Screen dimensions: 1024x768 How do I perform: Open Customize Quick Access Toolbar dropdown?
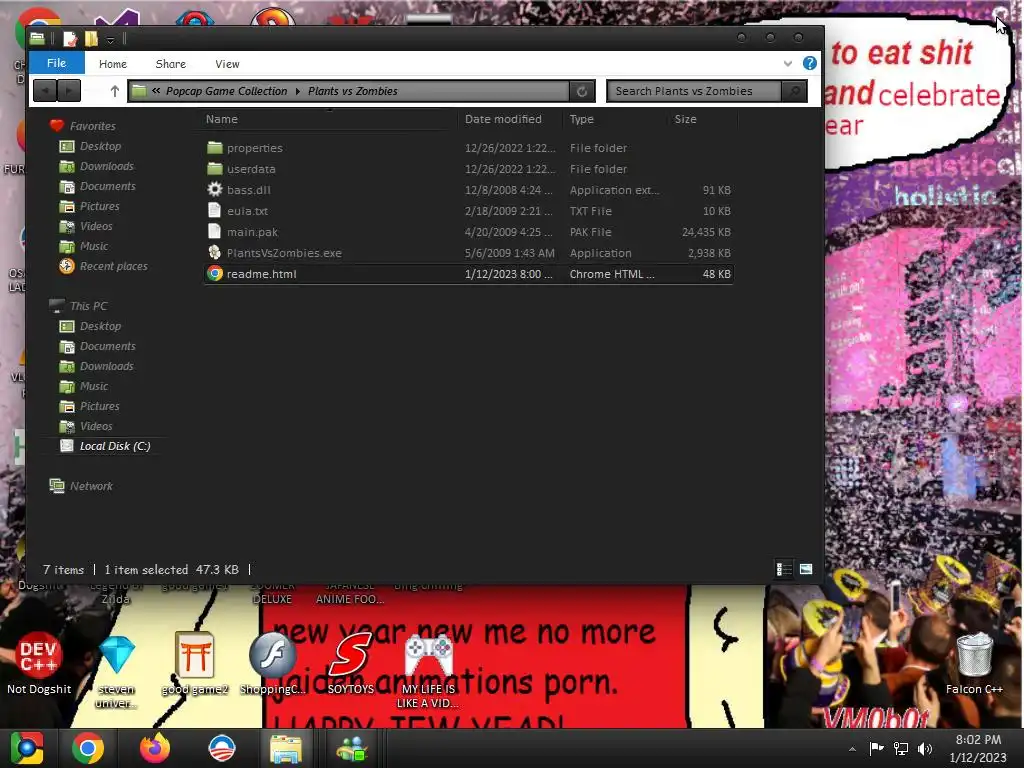click(x=110, y=40)
